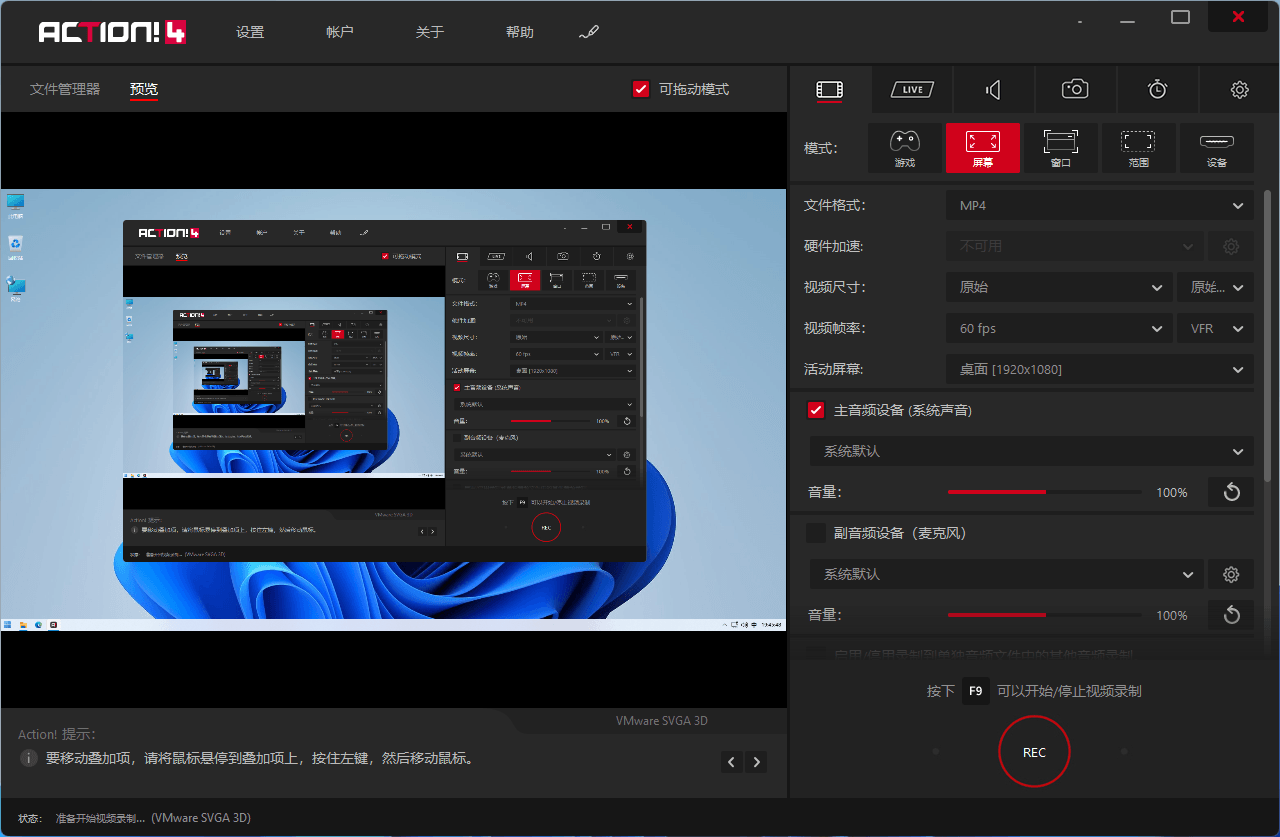
Task: Switch to the 文件管理器 tab
Action: 65,89
